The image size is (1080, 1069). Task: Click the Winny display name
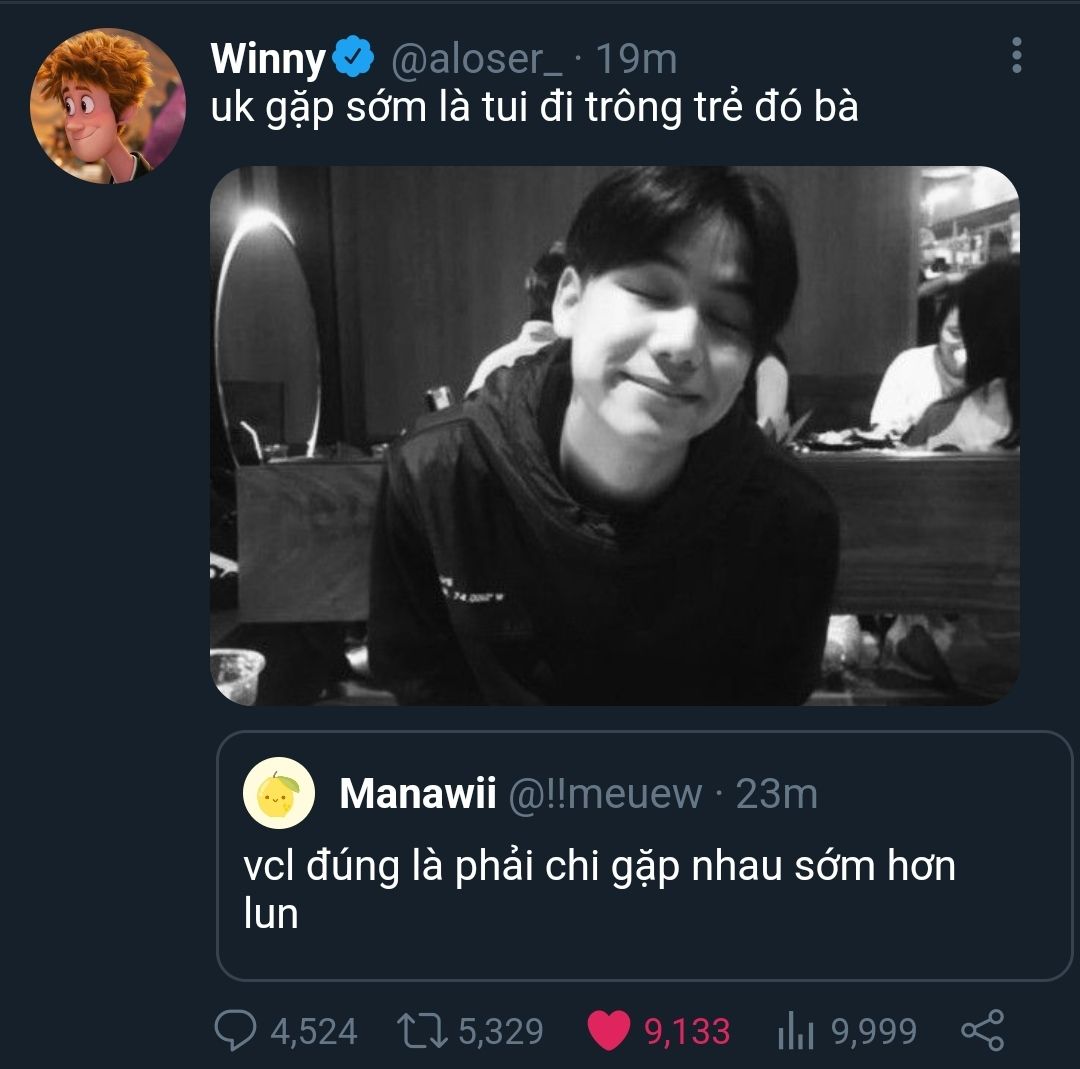point(268,60)
